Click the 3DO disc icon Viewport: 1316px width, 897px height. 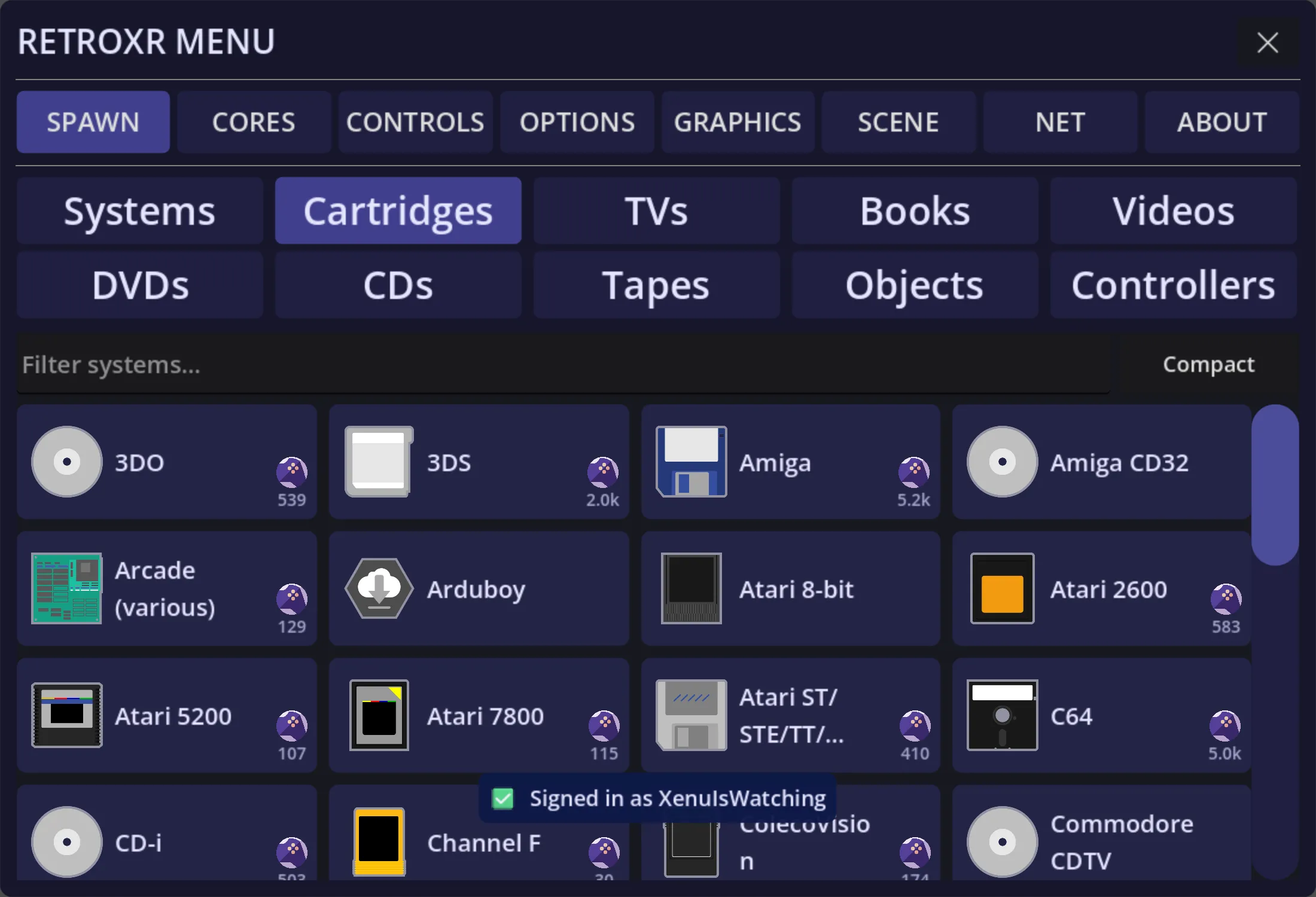coord(67,462)
